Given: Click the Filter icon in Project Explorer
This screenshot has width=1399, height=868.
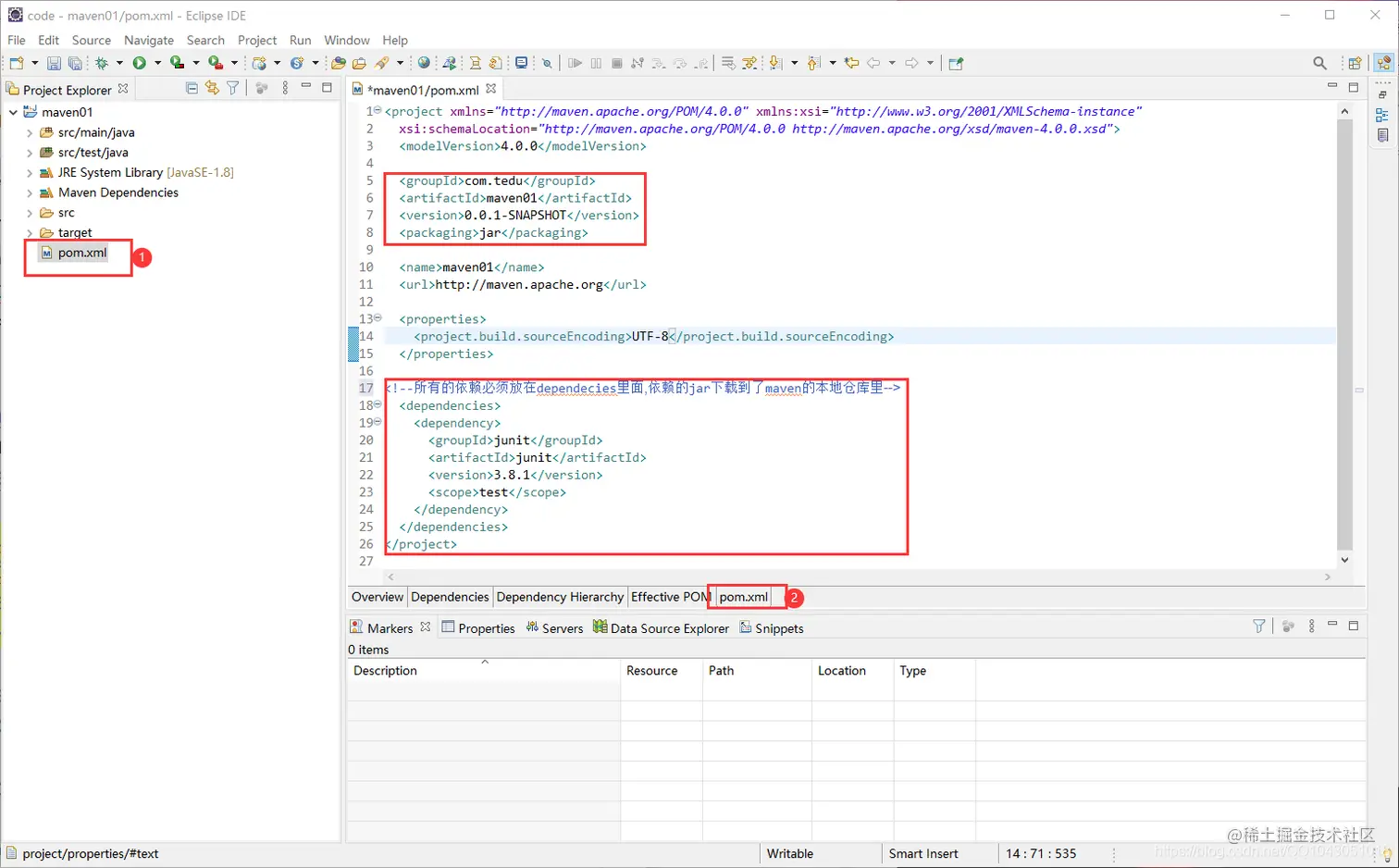Looking at the screenshot, I should (233, 88).
